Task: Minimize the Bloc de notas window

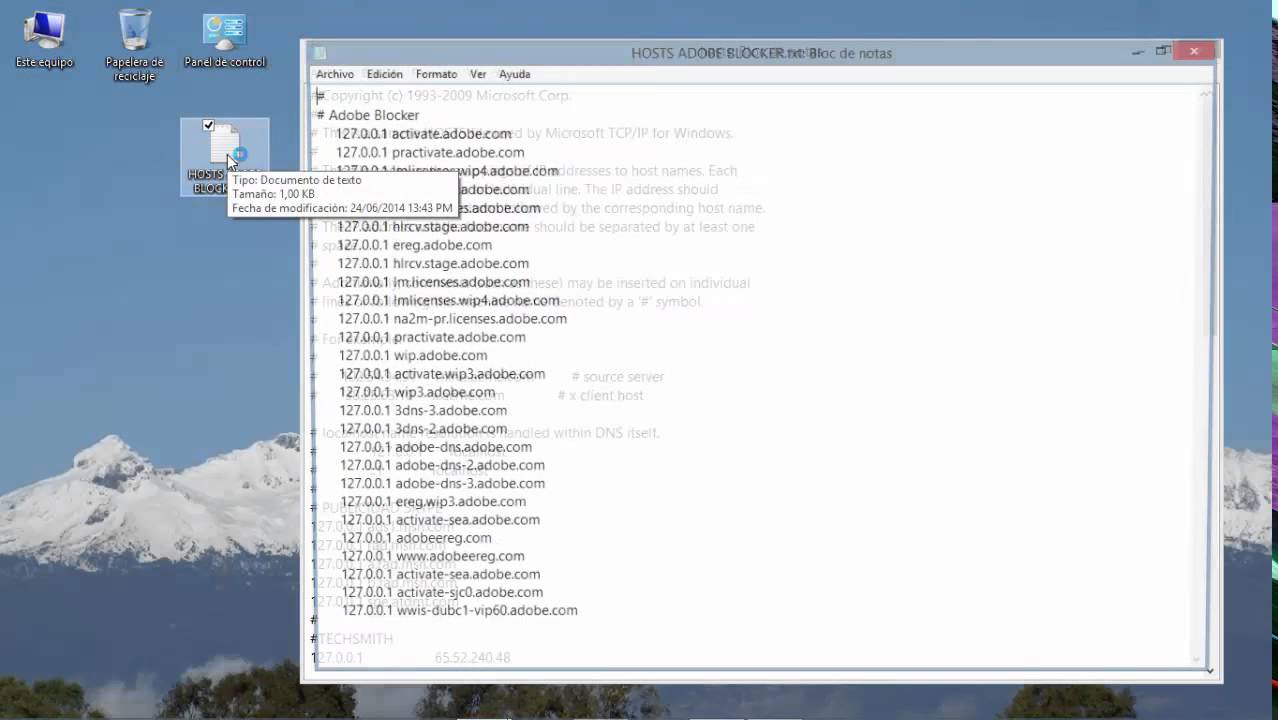Action: 1138,51
